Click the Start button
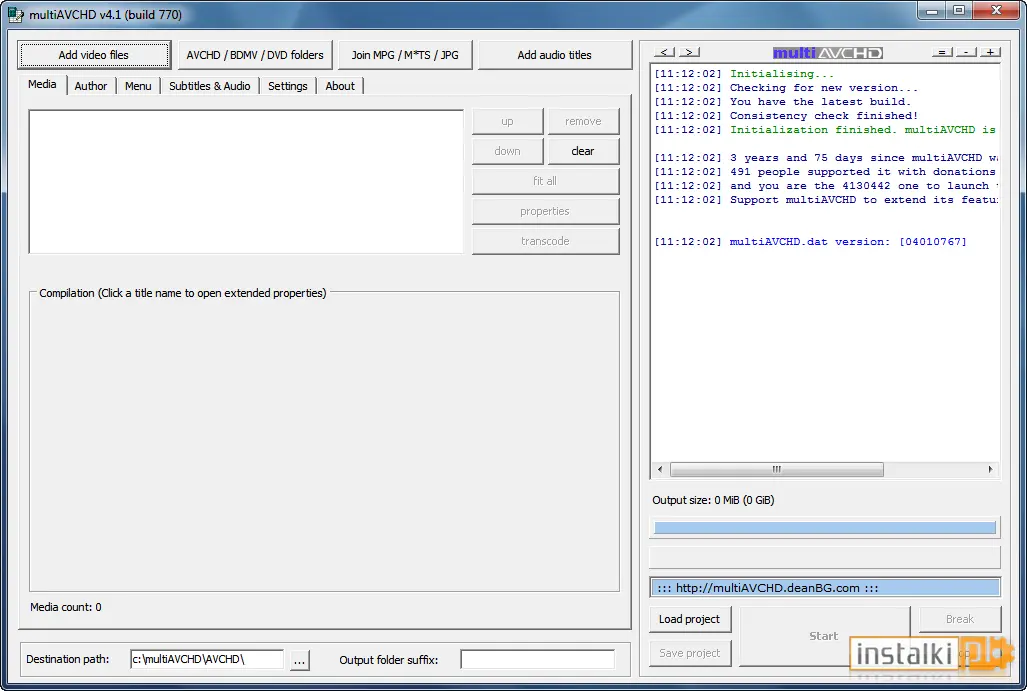 point(824,636)
